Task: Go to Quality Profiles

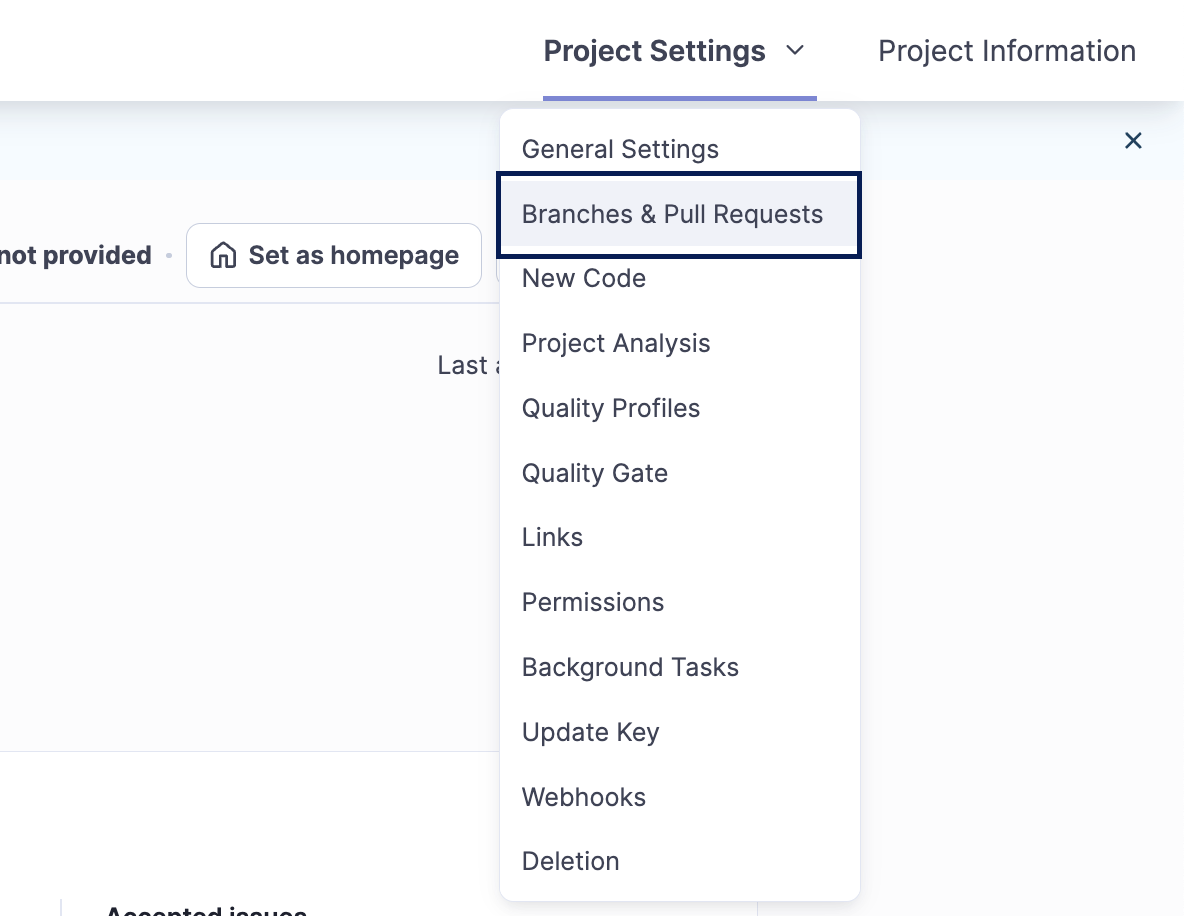Action: tap(611, 408)
